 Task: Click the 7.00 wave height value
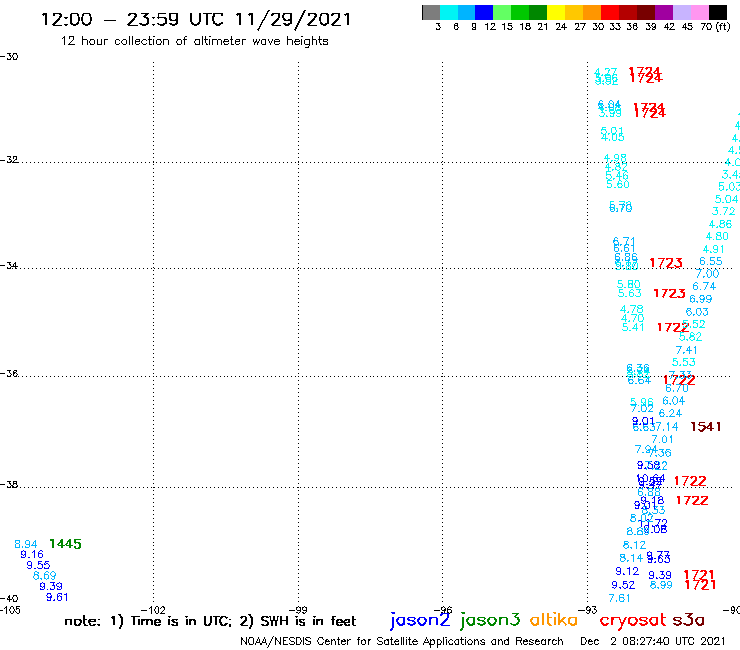tap(707, 274)
